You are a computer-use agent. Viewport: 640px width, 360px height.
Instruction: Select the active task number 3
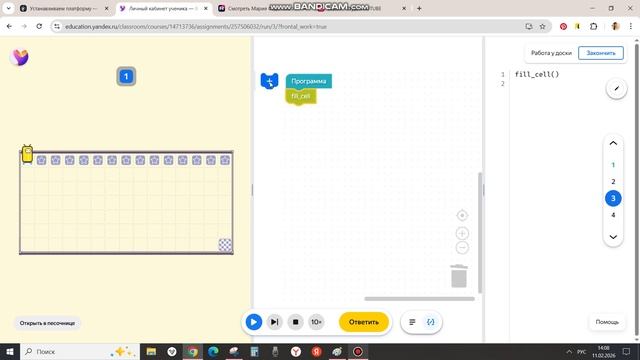613,198
